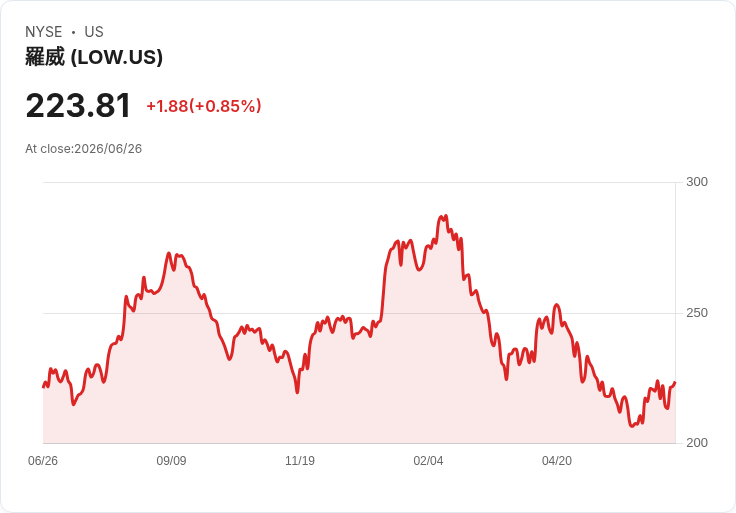Click the 250 y-axis label
736x513 pixels.
tap(697, 313)
